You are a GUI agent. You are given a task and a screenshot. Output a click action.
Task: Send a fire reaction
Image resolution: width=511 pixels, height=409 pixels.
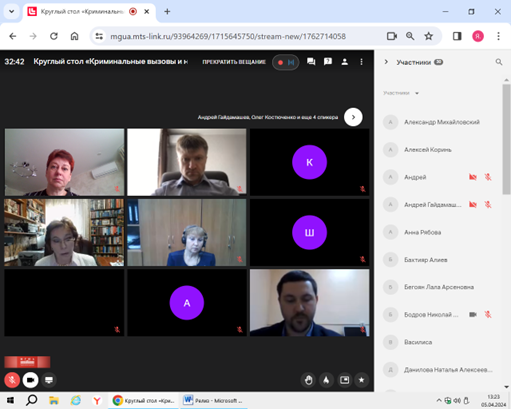pyautogui.click(x=326, y=380)
